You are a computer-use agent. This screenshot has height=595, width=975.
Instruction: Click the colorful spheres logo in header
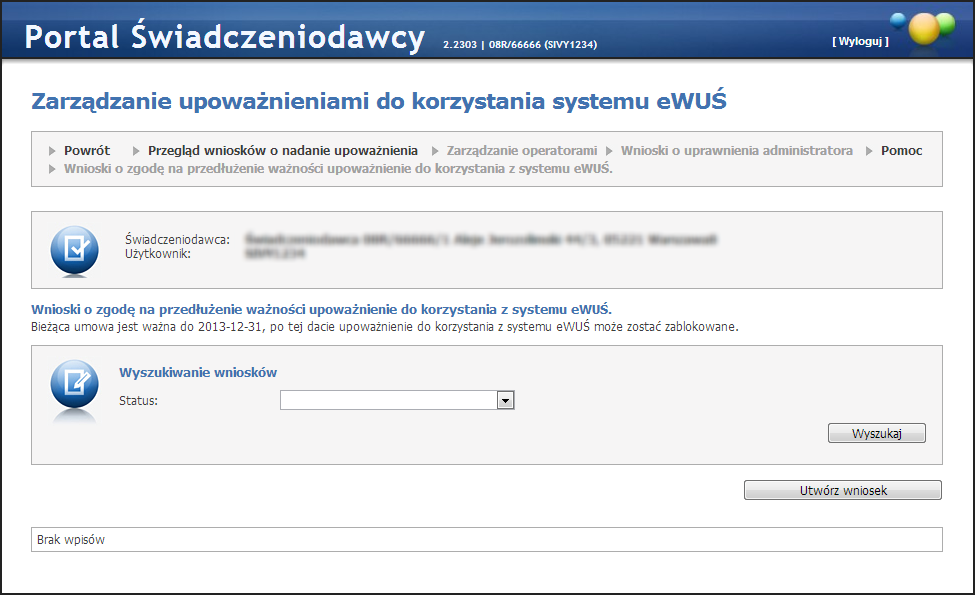(x=925, y=27)
